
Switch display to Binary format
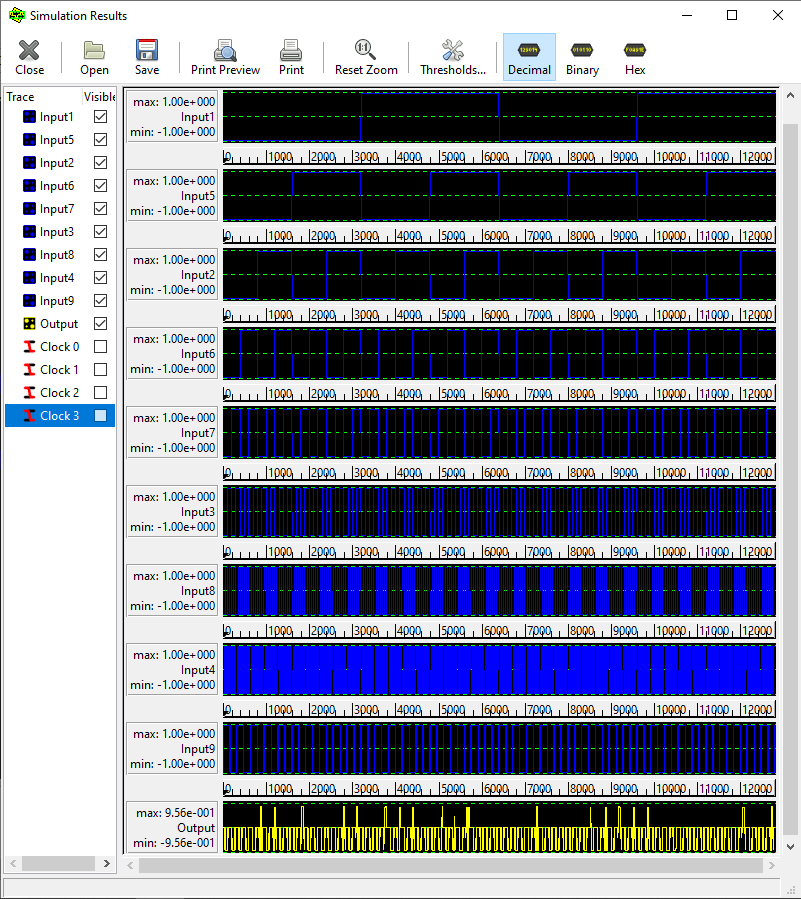[582, 57]
